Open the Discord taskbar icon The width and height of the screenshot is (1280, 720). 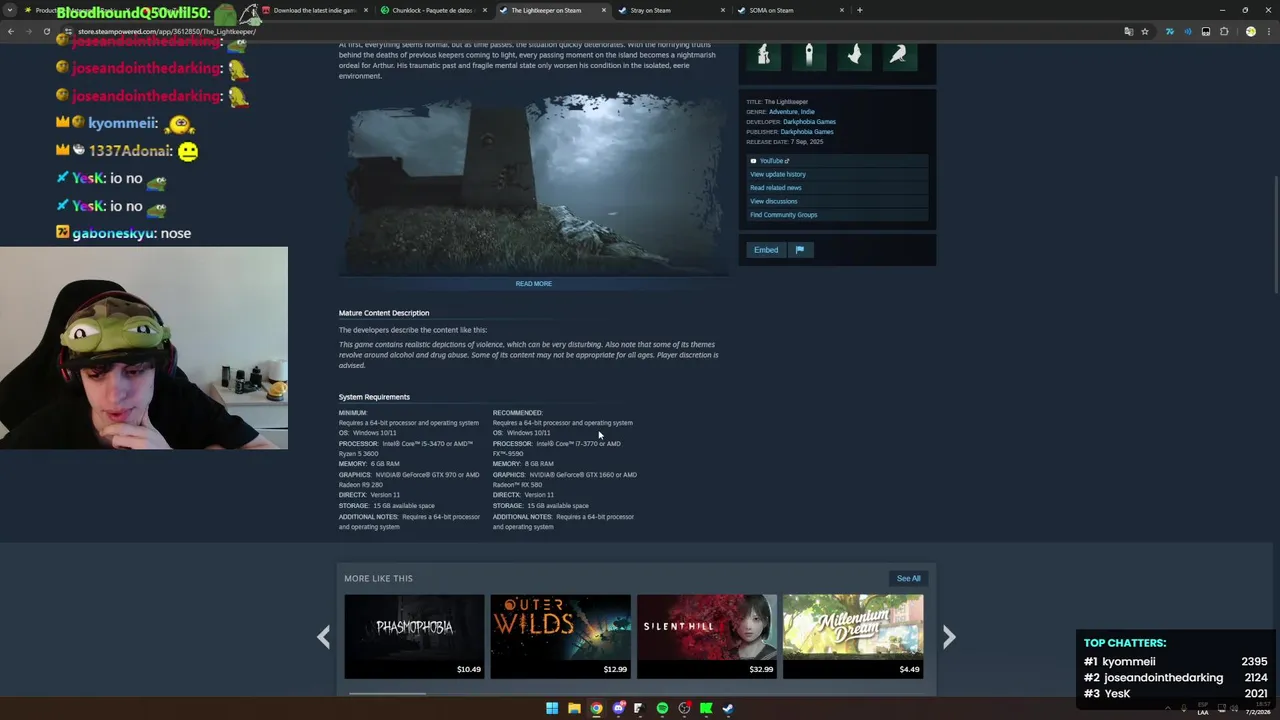tap(618, 708)
